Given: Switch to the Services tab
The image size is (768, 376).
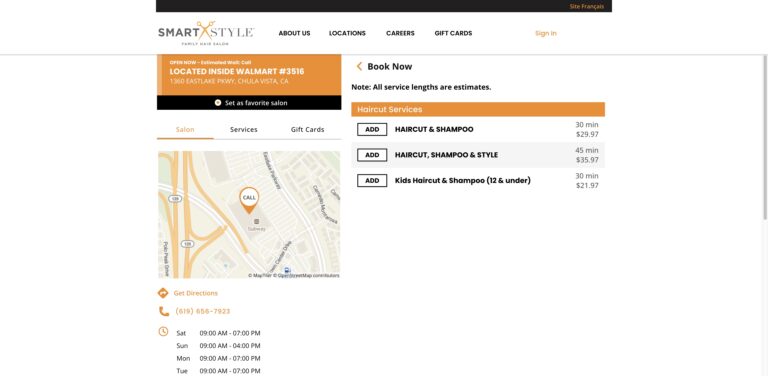Looking at the screenshot, I should pyautogui.click(x=243, y=130).
